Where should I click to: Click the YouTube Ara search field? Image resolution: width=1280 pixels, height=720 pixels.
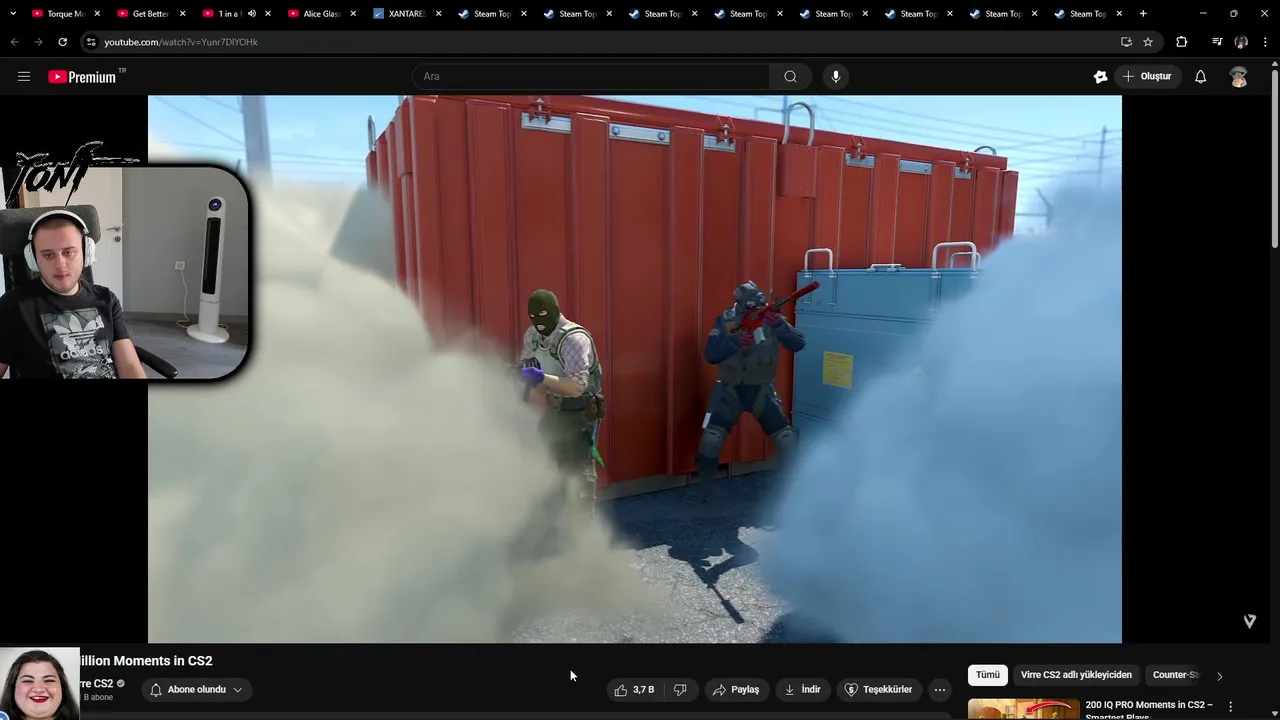coord(591,76)
